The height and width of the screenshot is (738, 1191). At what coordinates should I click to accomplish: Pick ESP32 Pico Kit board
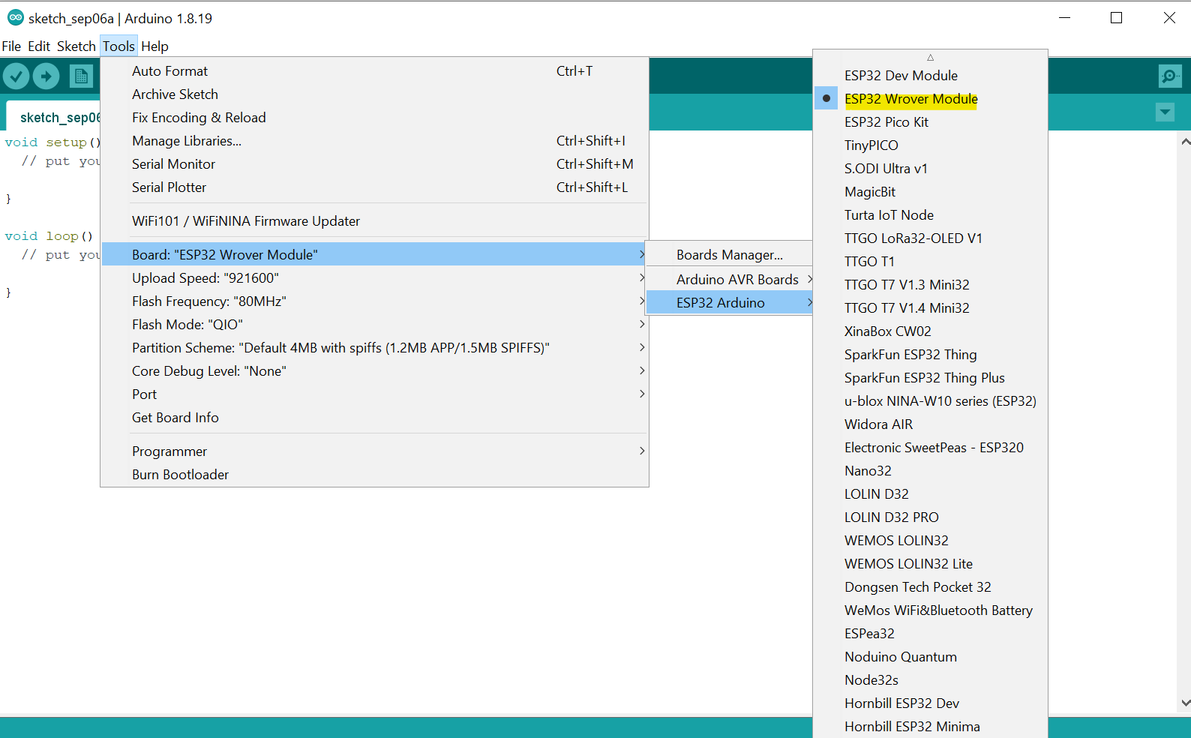click(x=886, y=122)
